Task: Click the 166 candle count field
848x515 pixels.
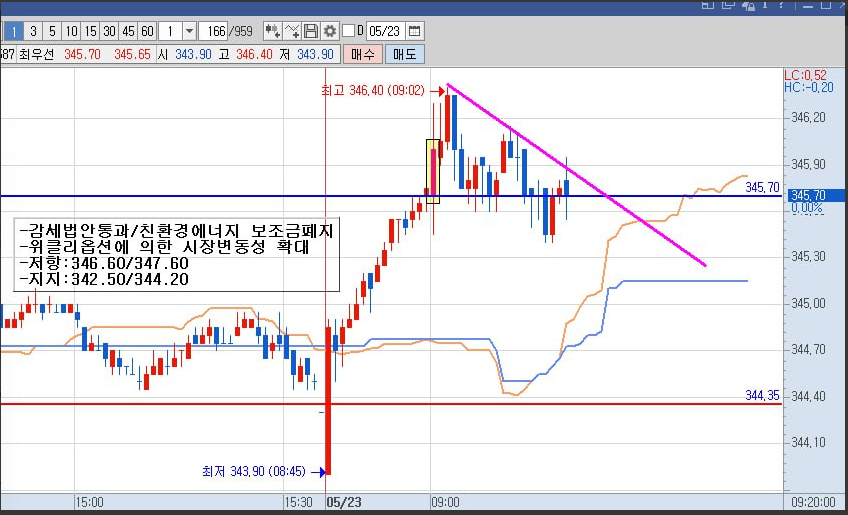Action: coord(213,31)
